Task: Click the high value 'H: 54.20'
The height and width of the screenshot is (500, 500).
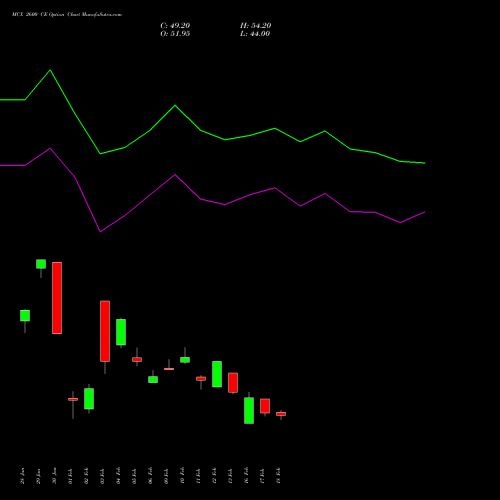Action: [x=255, y=26]
